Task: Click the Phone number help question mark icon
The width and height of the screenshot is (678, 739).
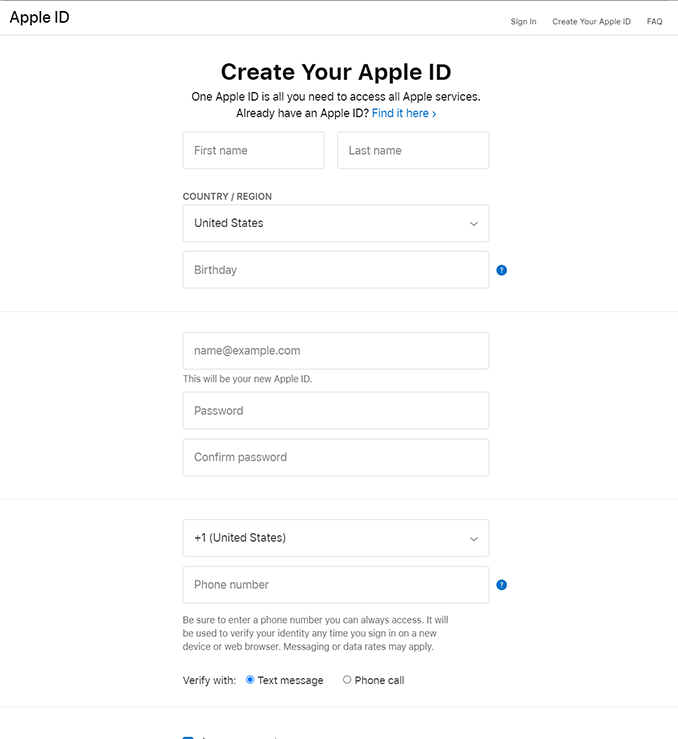Action: point(501,585)
